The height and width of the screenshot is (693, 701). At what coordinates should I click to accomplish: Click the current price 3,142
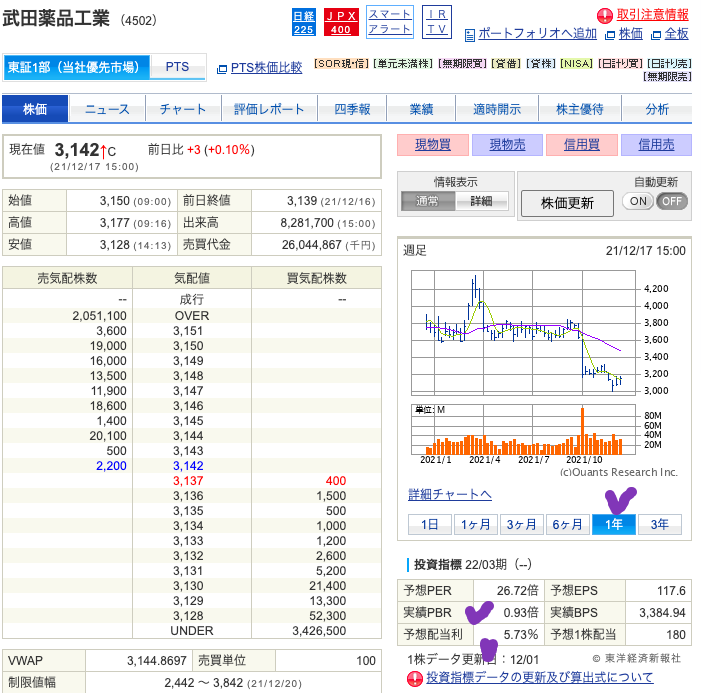(77, 150)
